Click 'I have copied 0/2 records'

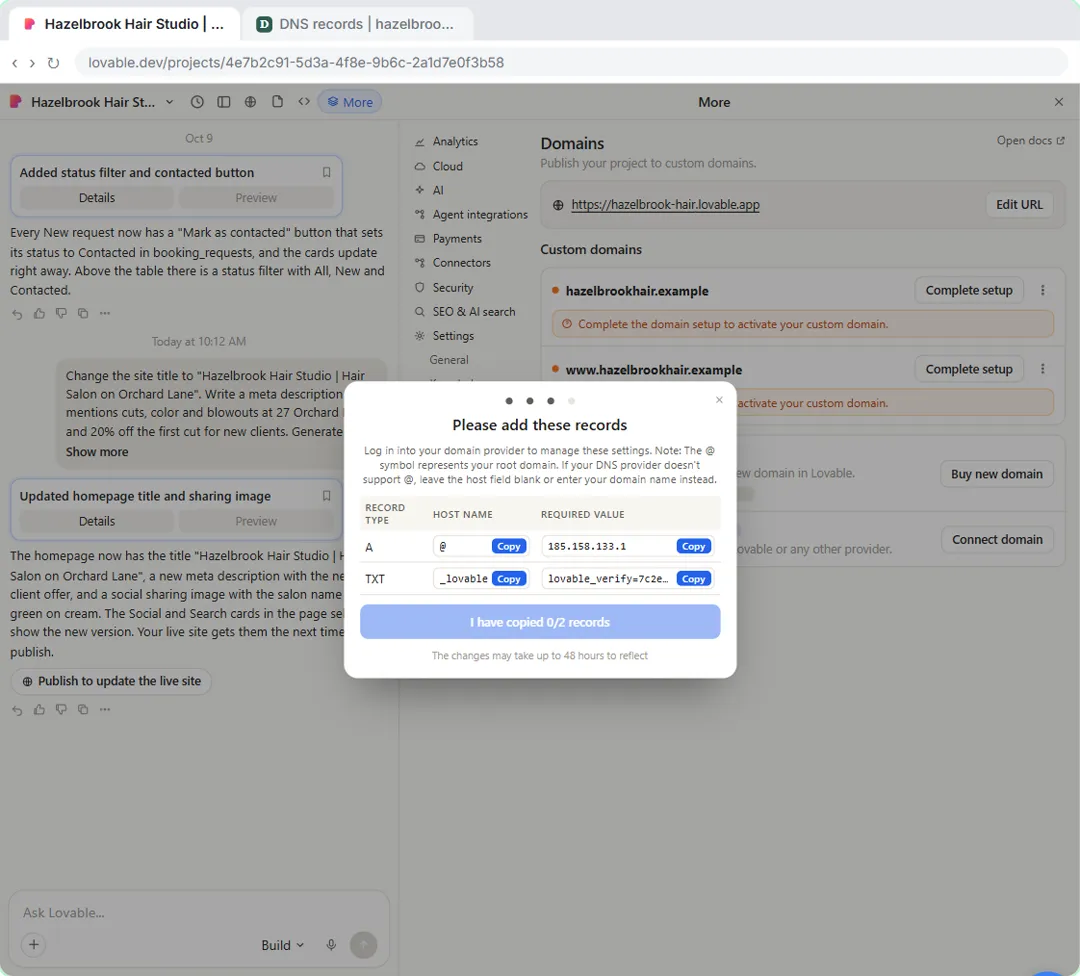(540, 622)
